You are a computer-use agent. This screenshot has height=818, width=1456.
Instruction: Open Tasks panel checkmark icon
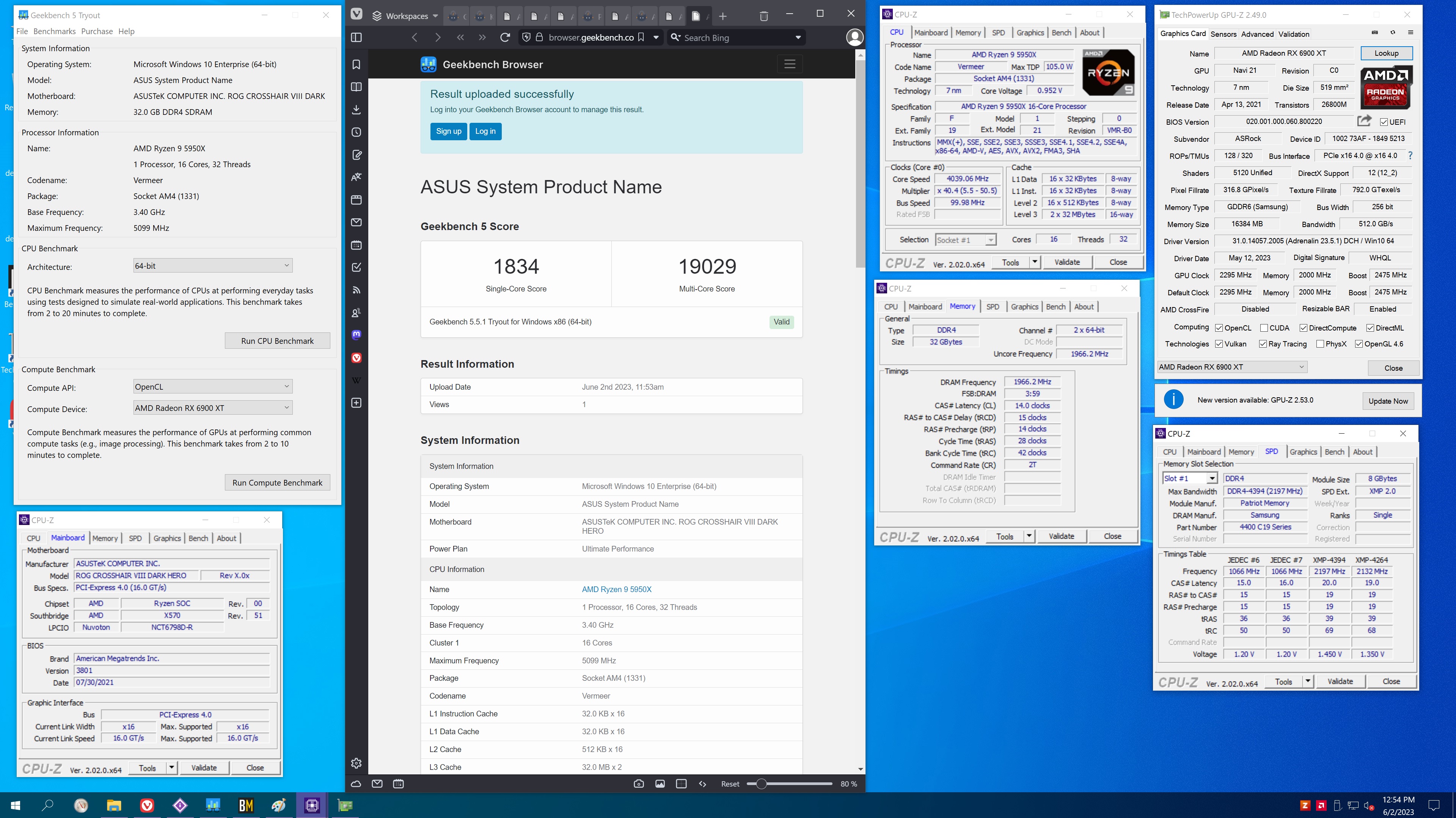pos(356,268)
